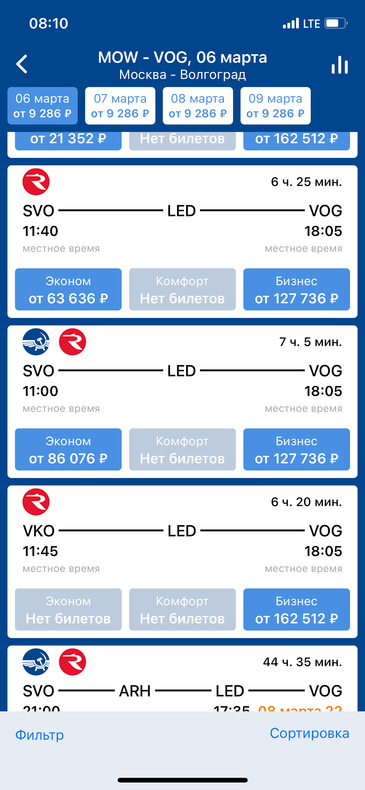This screenshot has height=790, width=365.
Task: Open the price chart bars icon
Action: pos(340,64)
